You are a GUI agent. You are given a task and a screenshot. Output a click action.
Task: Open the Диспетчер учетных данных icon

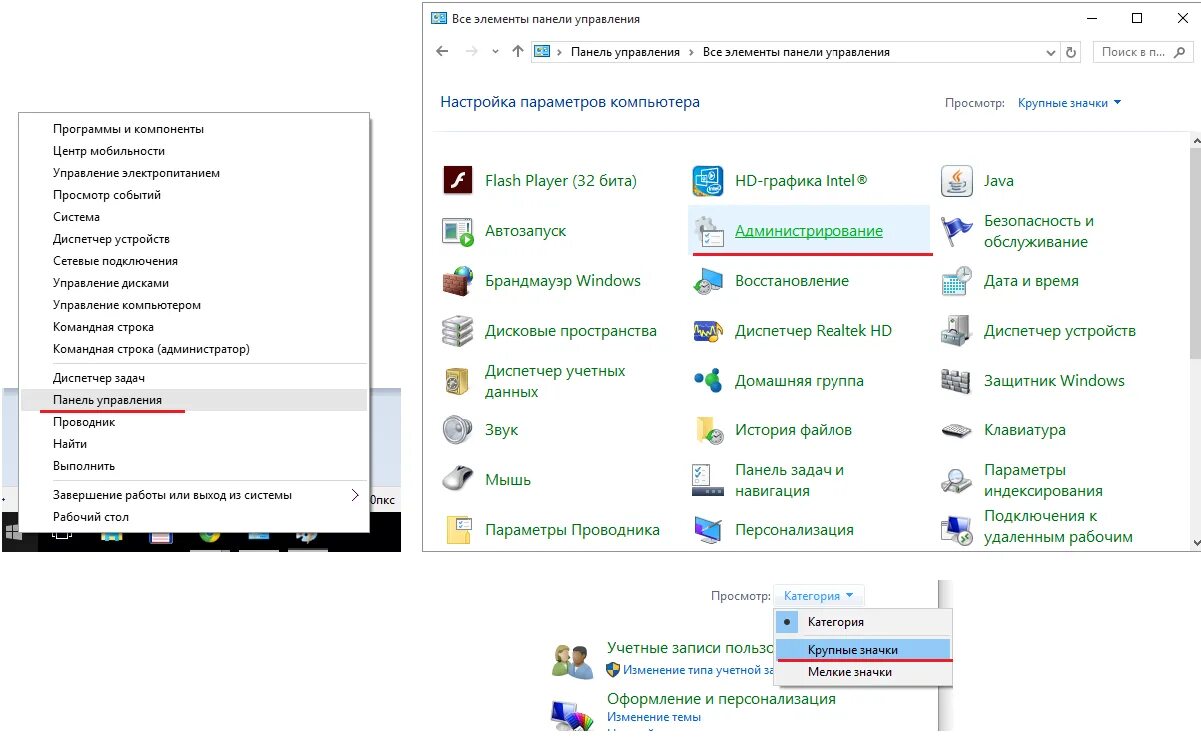pos(458,381)
